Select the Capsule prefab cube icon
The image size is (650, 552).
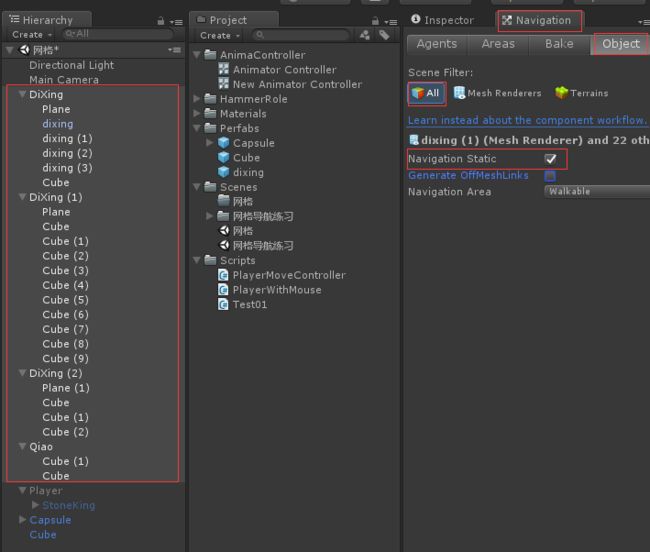coord(223,143)
